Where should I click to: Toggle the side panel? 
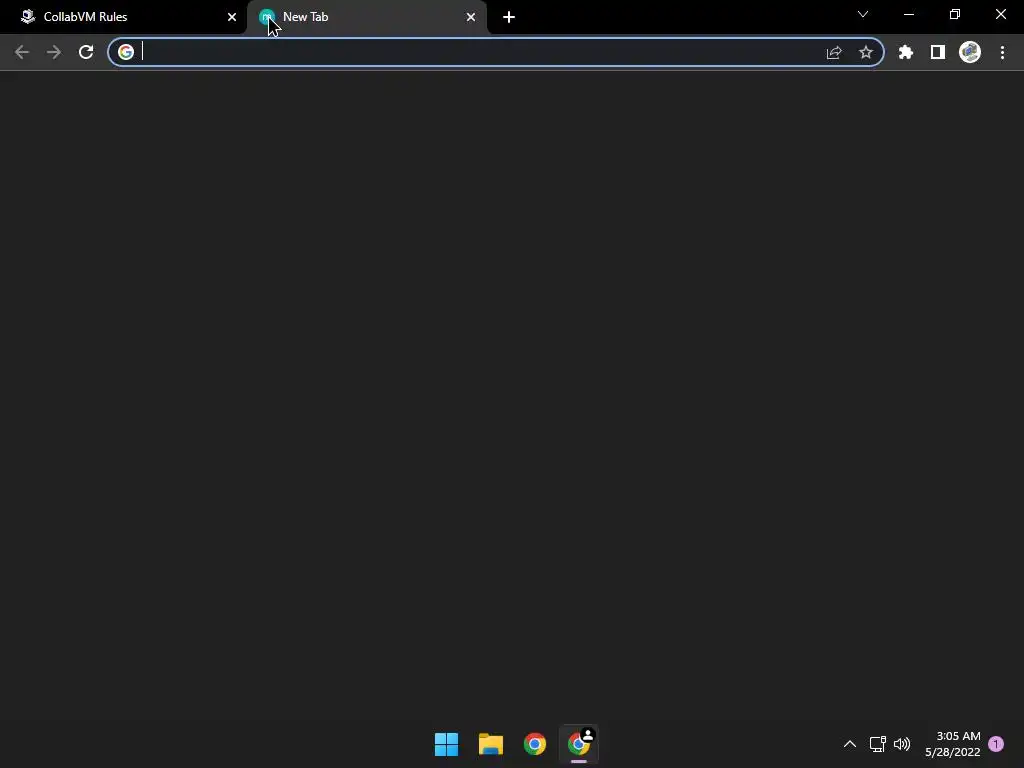[x=938, y=52]
